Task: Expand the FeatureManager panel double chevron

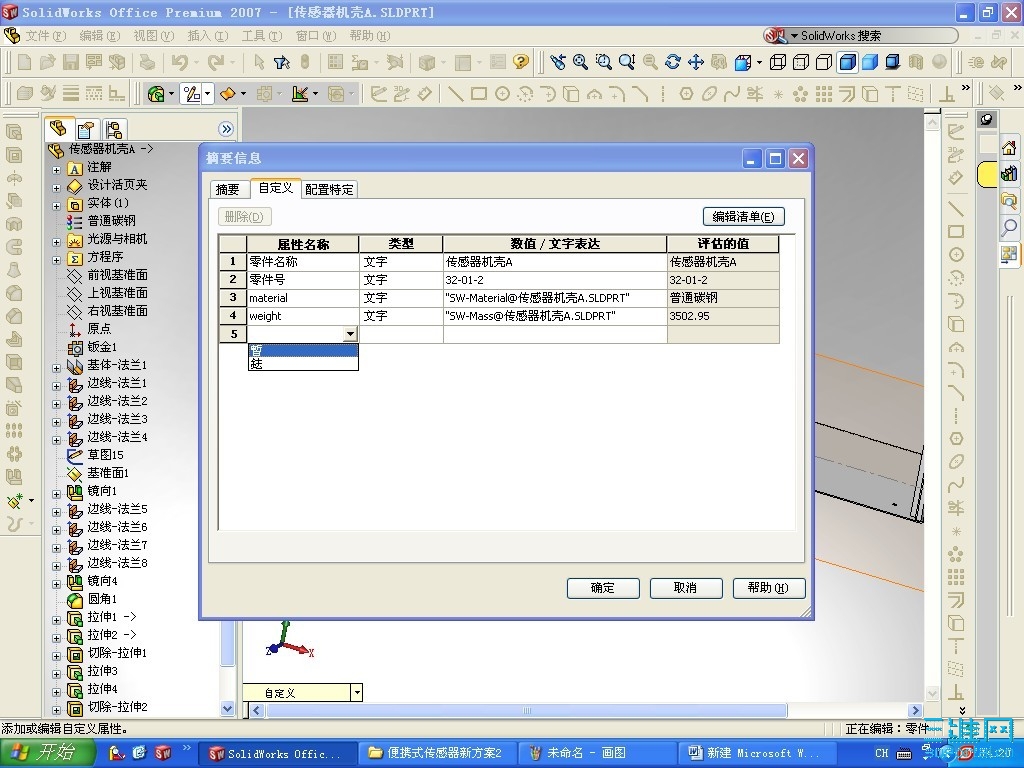Action: pyautogui.click(x=226, y=129)
